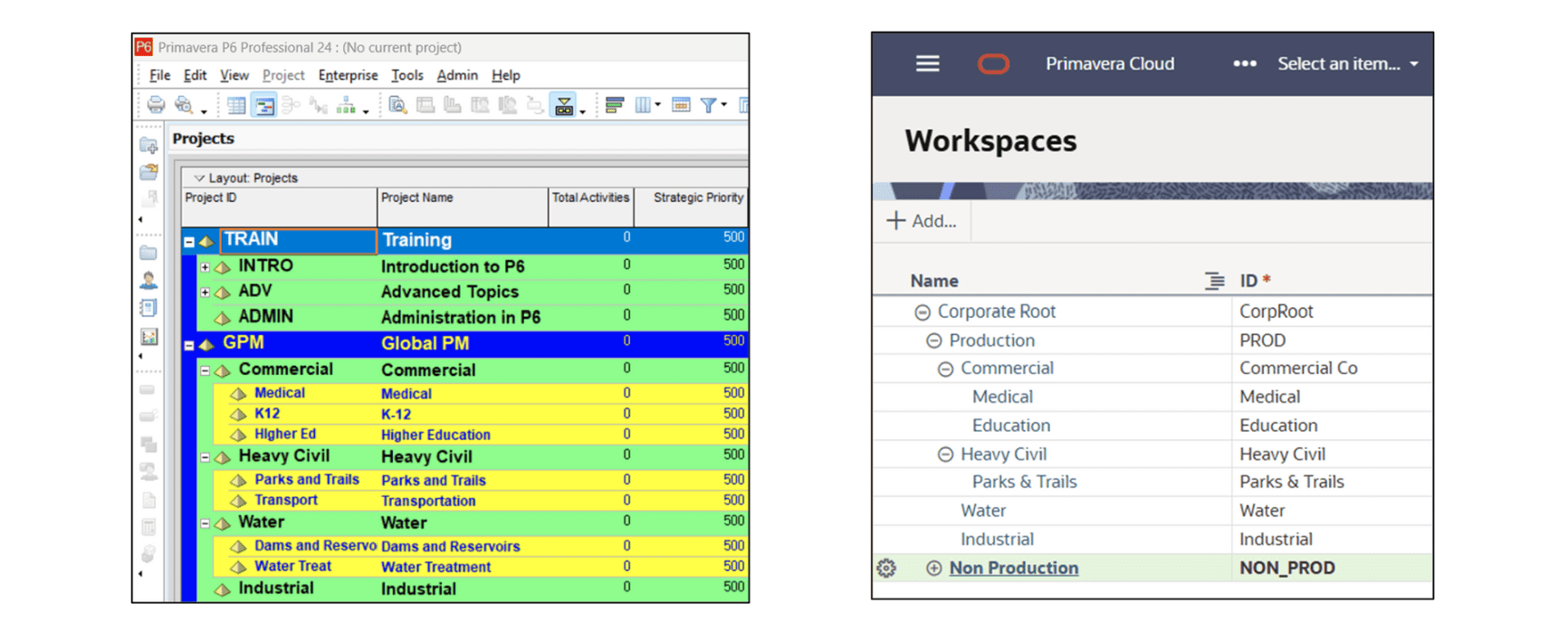This screenshot has height=623, width=1568.
Task: Open the Filter funnel icon
Action: tap(709, 105)
